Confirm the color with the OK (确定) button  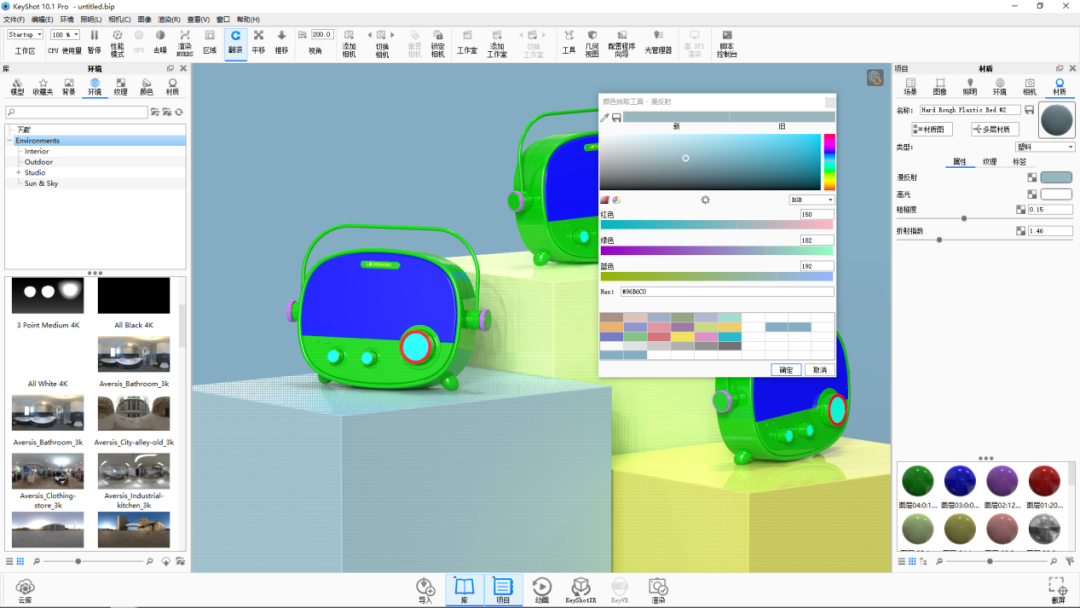pyautogui.click(x=786, y=370)
